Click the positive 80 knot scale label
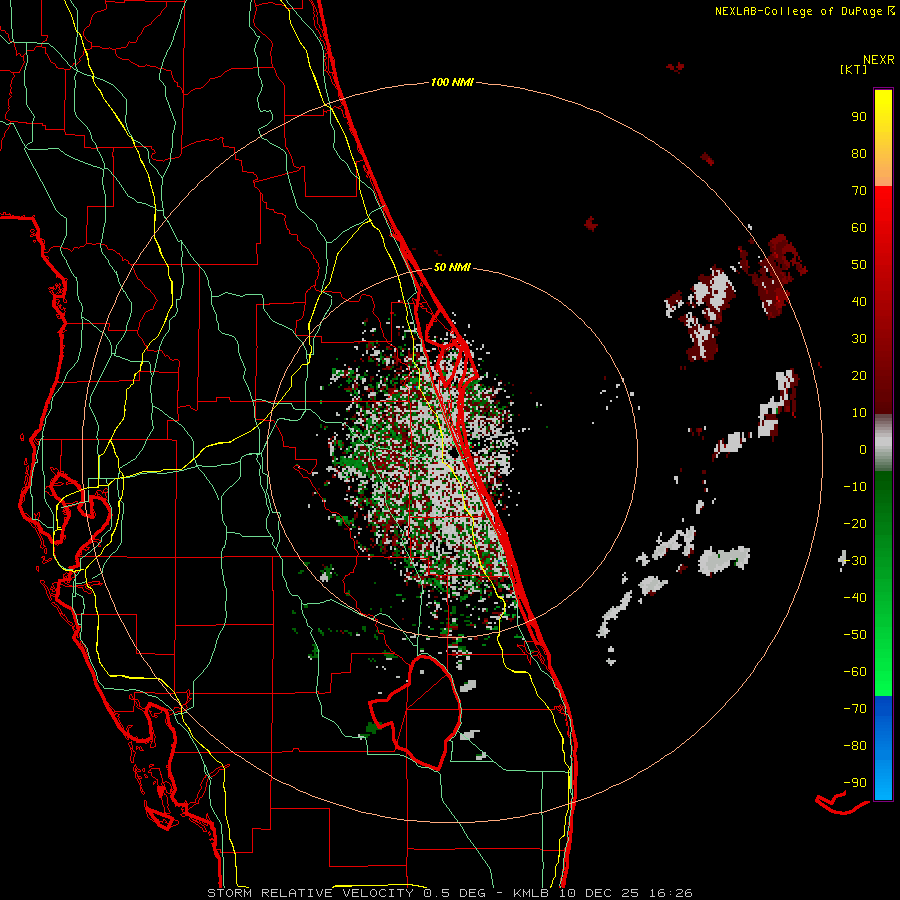 pyautogui.click(x=859, y=154)
